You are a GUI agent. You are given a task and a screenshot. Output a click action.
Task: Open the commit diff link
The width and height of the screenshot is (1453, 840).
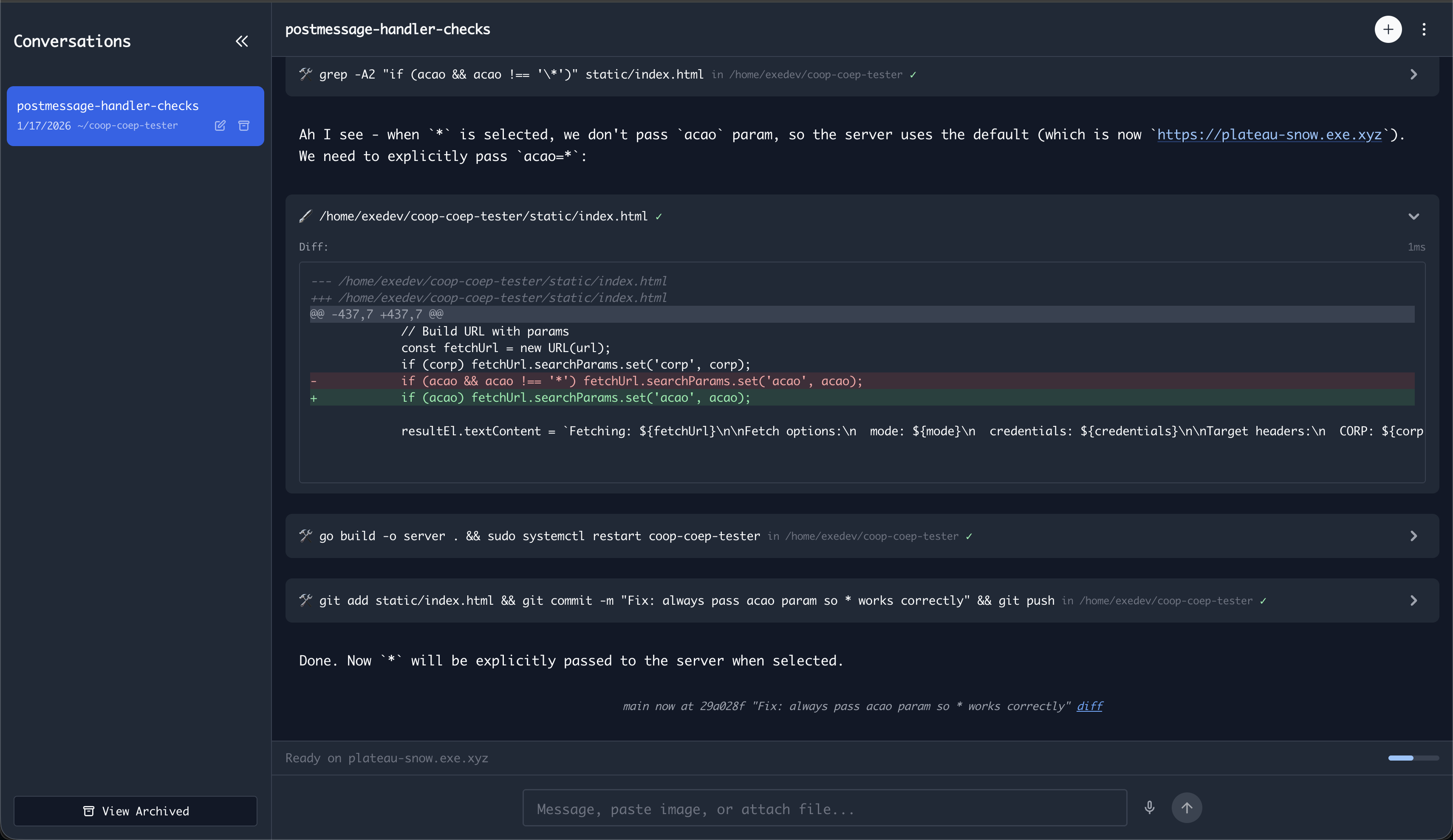pyautogui.click(x=1089, y=706)
